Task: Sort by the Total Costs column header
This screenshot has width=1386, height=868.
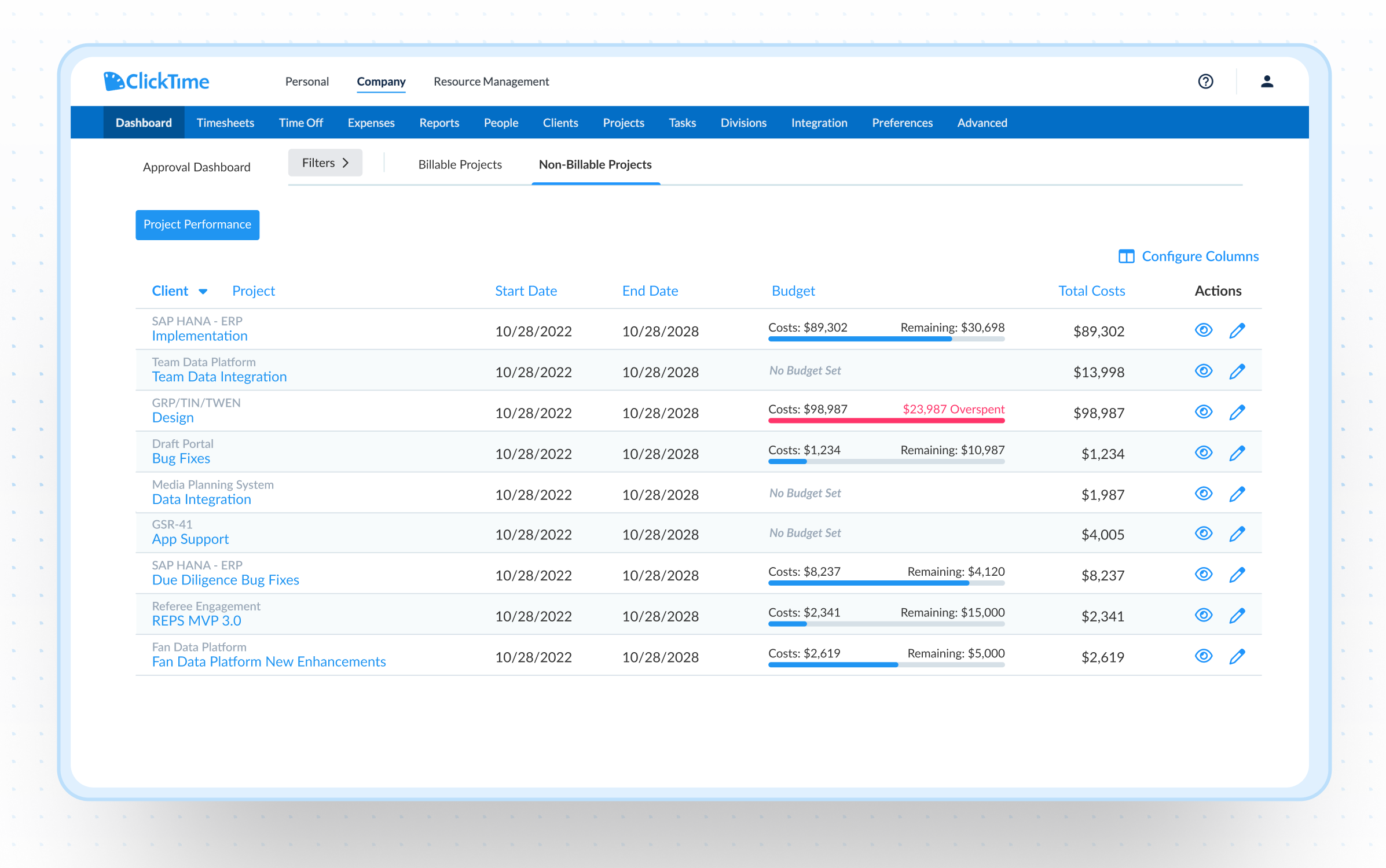Action: 1091,291
